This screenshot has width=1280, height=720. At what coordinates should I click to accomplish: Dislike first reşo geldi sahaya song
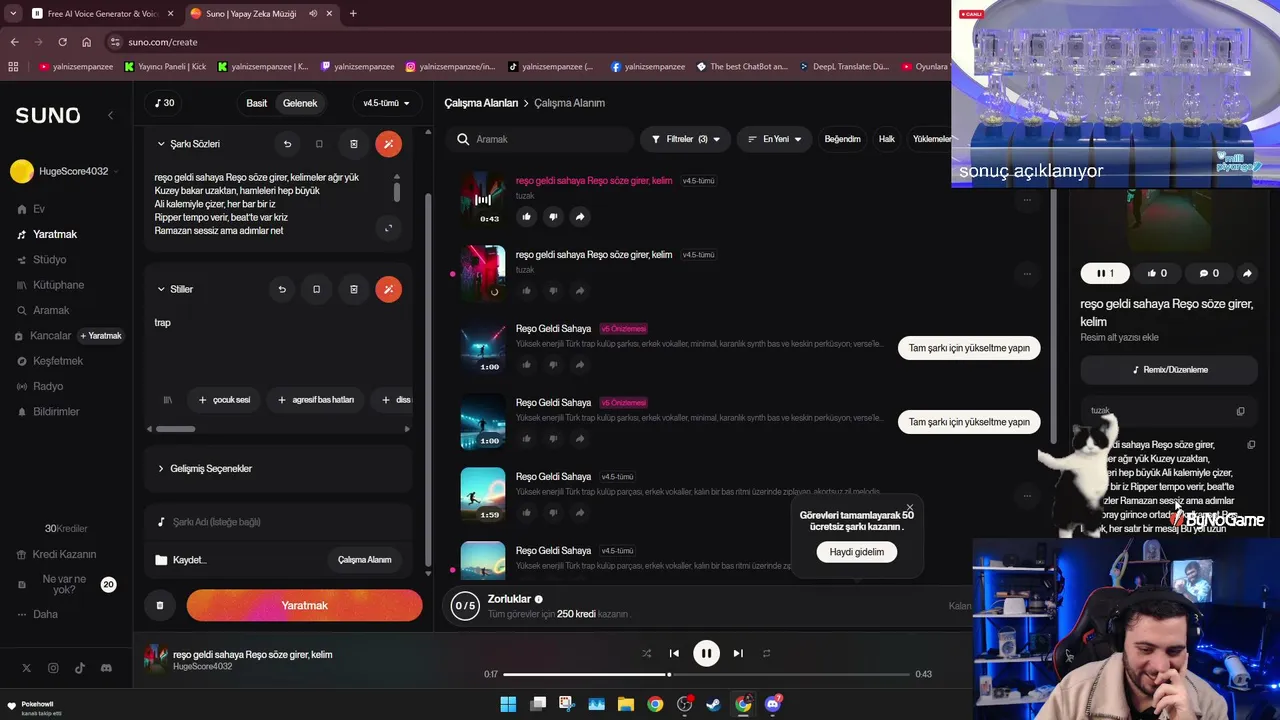click(x=553, y=217)
